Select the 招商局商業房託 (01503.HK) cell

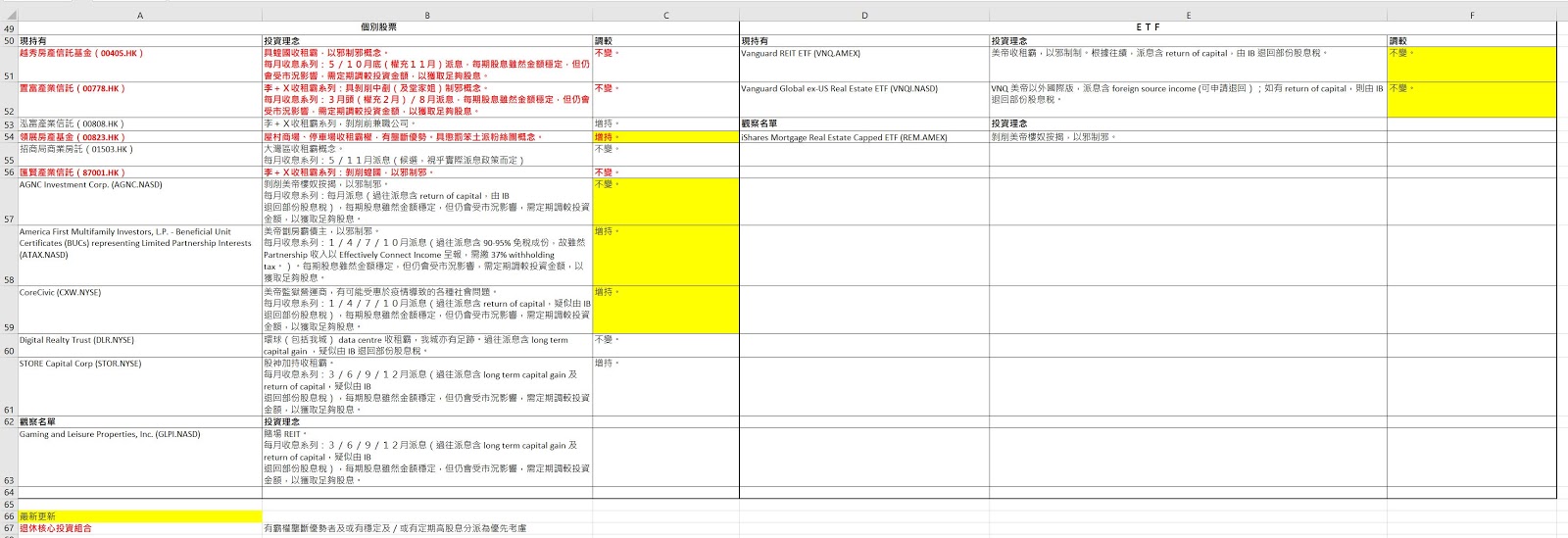pyautogui.click(x=140, y=155)
